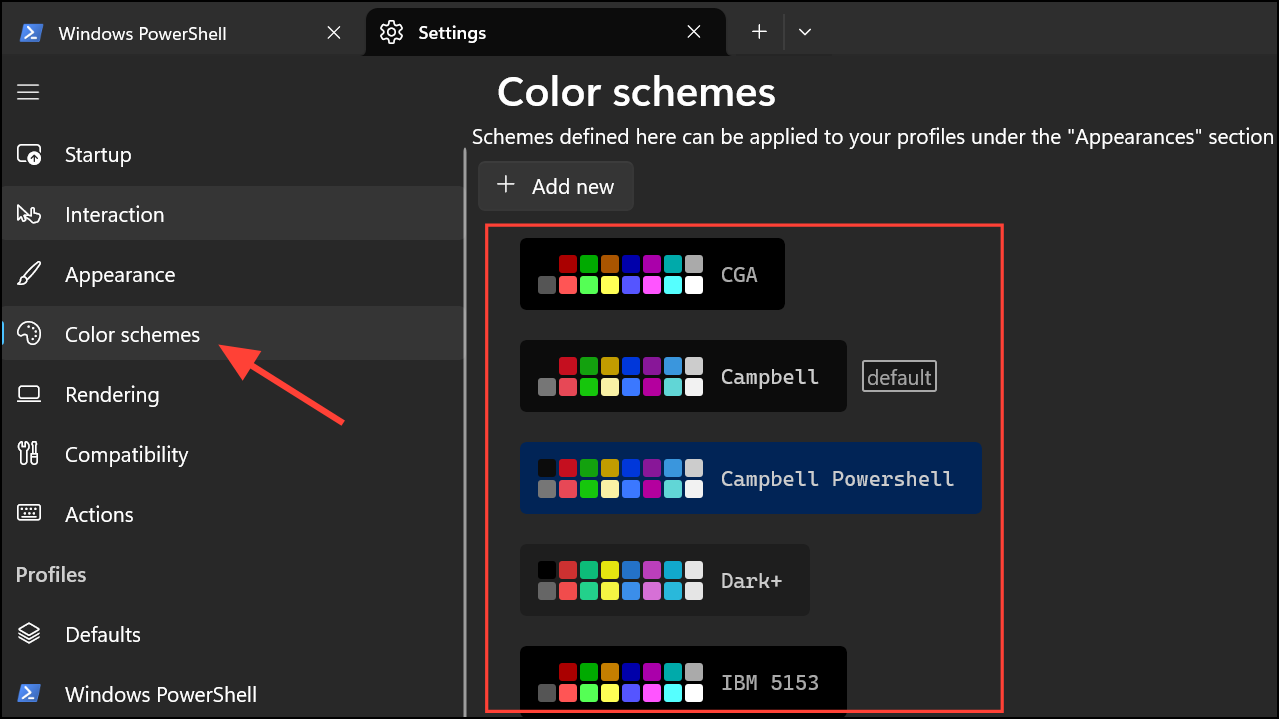This screenshot has height=719, width=1279.
Task: Click the vertical scrollbar between panels
Action: [464, 430]
